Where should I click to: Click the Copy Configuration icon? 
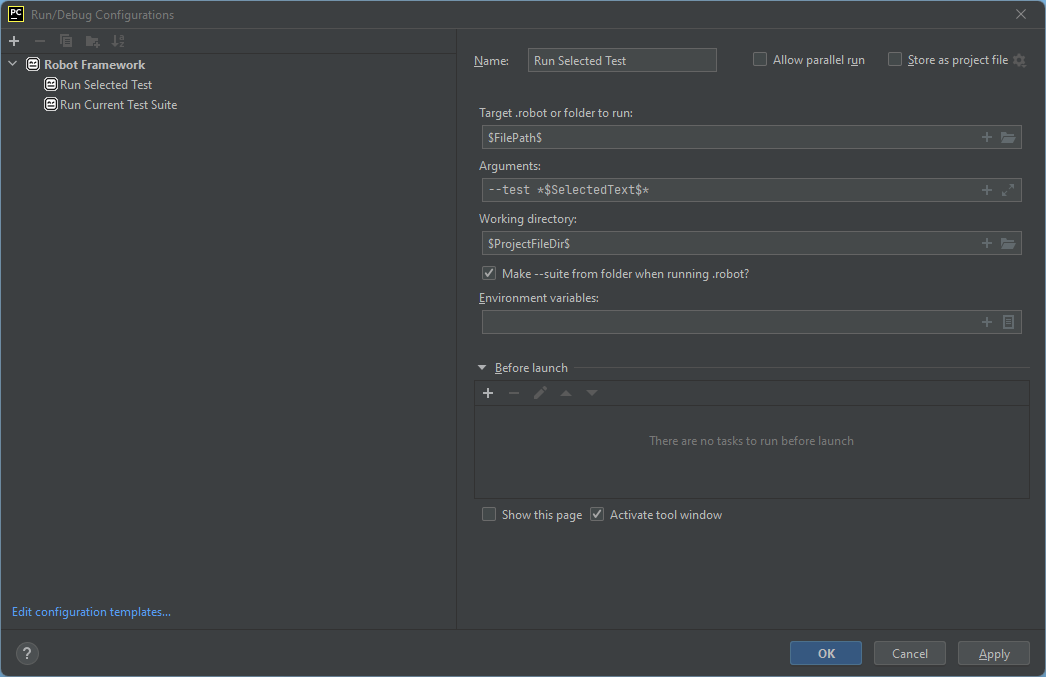(x=66, y=41)
